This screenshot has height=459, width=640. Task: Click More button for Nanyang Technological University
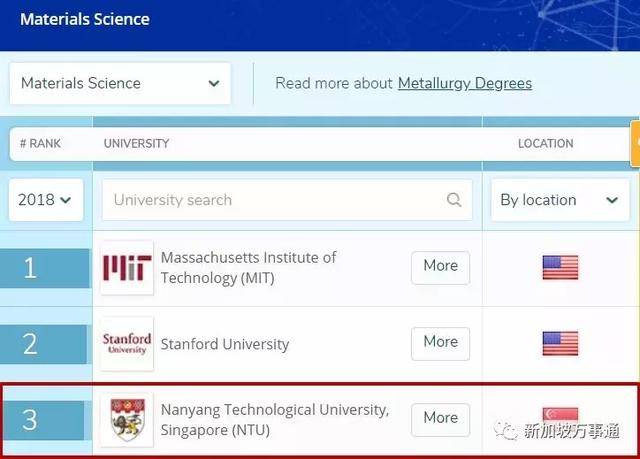coord(440,418)
